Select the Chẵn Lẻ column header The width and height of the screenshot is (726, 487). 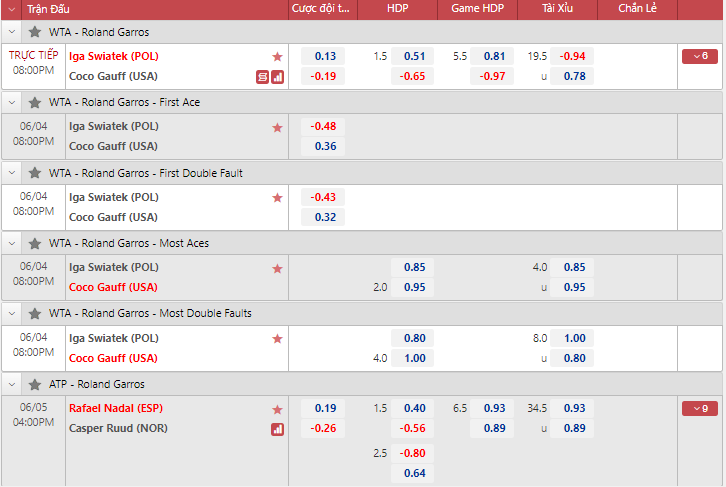[x=637, y=8]
